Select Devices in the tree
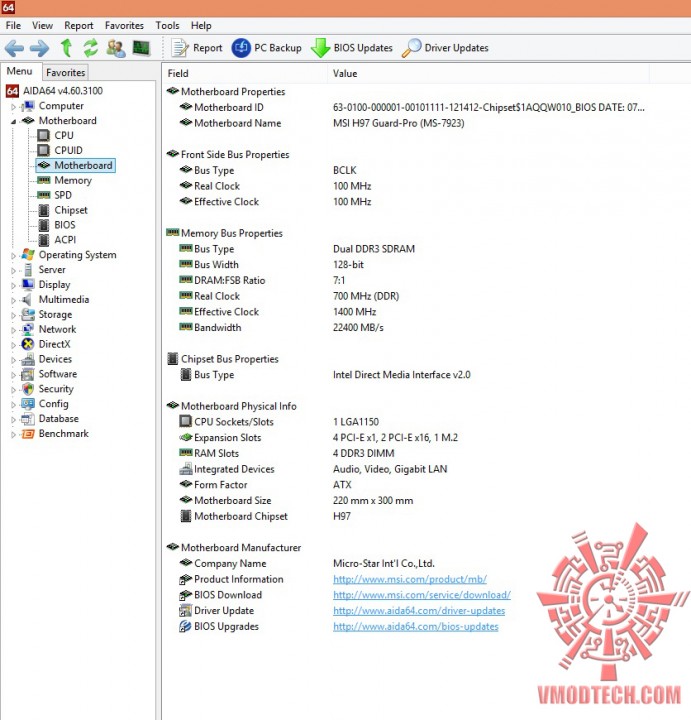Viewport: 691px width, 720px height. [55, 359]
